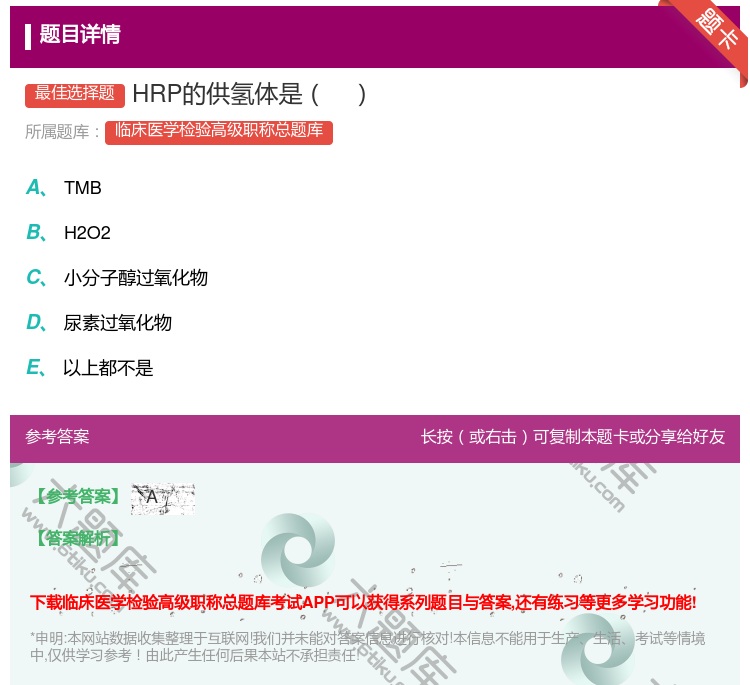This screenshot has height=685, width=750.
Task: Click the 题目详情 header title
Action: tap(80, 35)
